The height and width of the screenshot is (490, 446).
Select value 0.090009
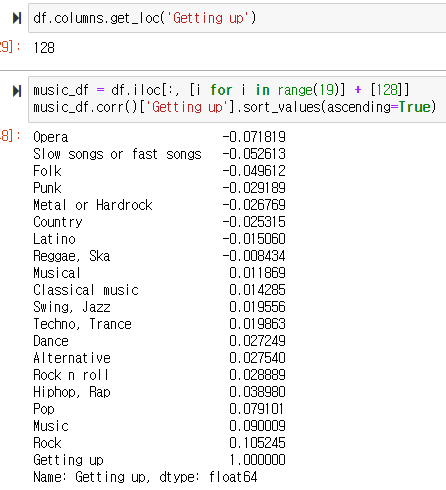click(x=257, y=426)
